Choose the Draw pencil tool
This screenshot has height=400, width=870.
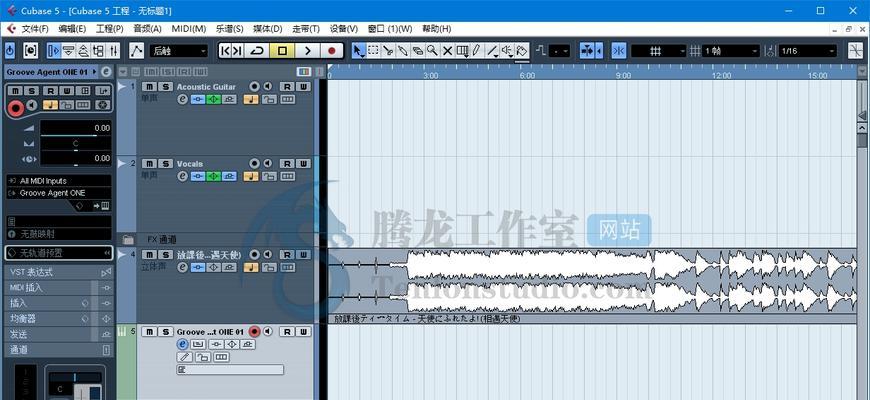click(476, 51)
